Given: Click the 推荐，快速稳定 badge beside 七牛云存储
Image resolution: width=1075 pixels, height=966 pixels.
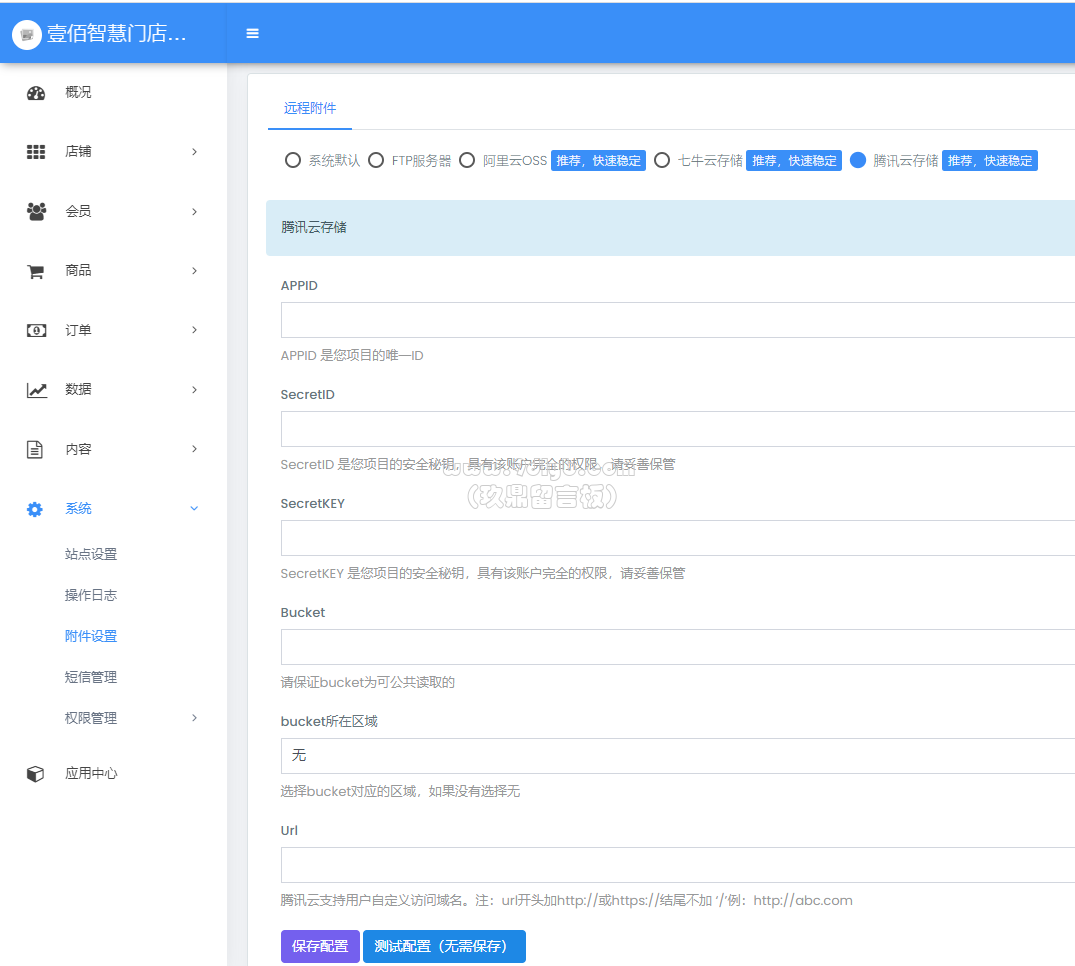Looking at the screenshot, I should 794,160.
